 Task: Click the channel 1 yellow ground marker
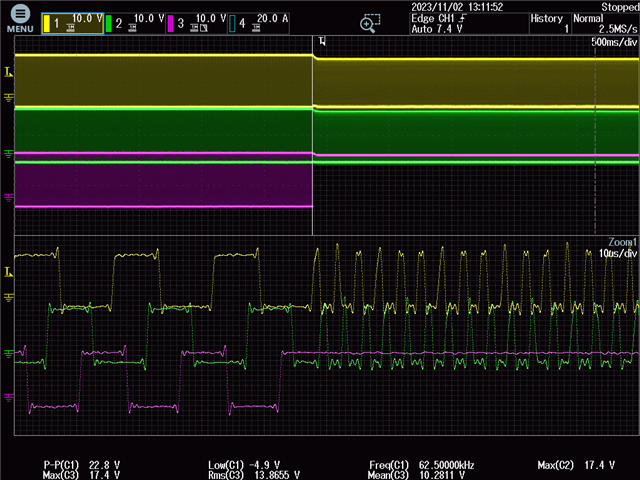(9, 97)
